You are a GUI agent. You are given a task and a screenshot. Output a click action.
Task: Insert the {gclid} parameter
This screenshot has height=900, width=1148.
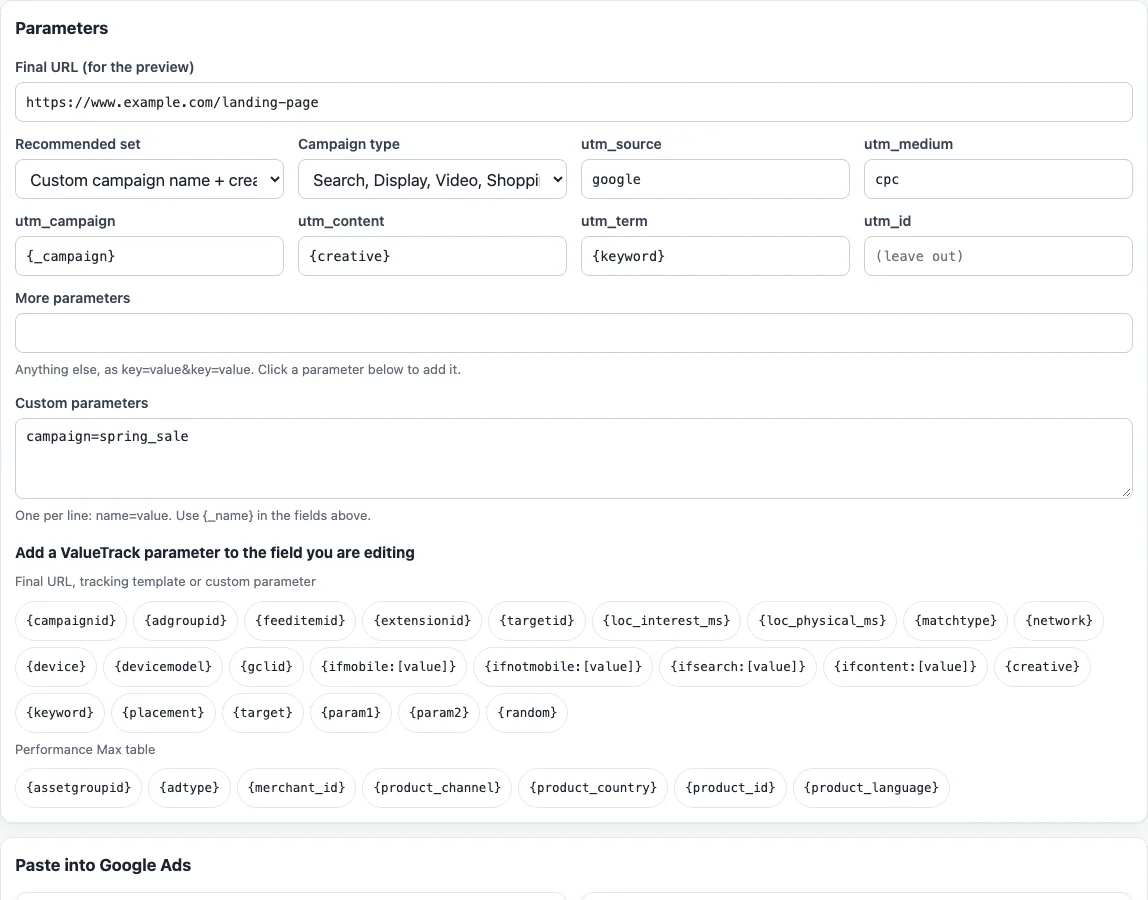point(266,666)
